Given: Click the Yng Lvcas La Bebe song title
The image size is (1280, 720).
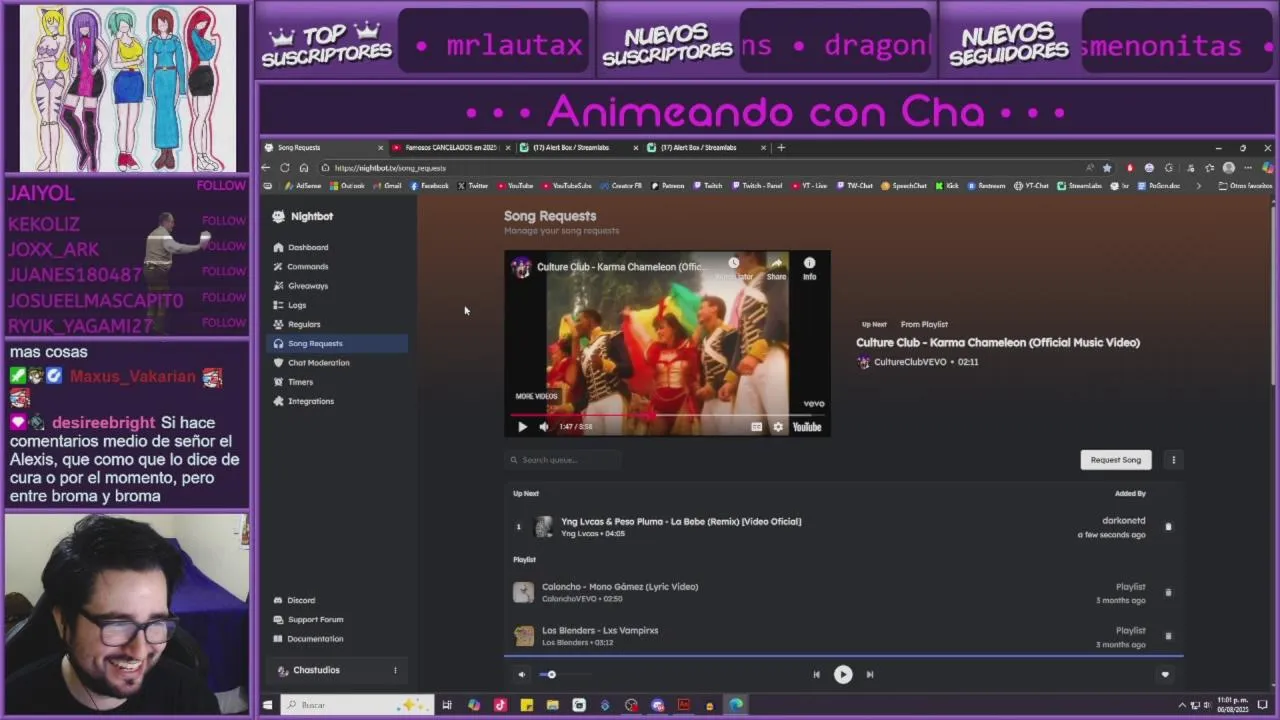Looking at the screenshot, I should coord(681,521).
